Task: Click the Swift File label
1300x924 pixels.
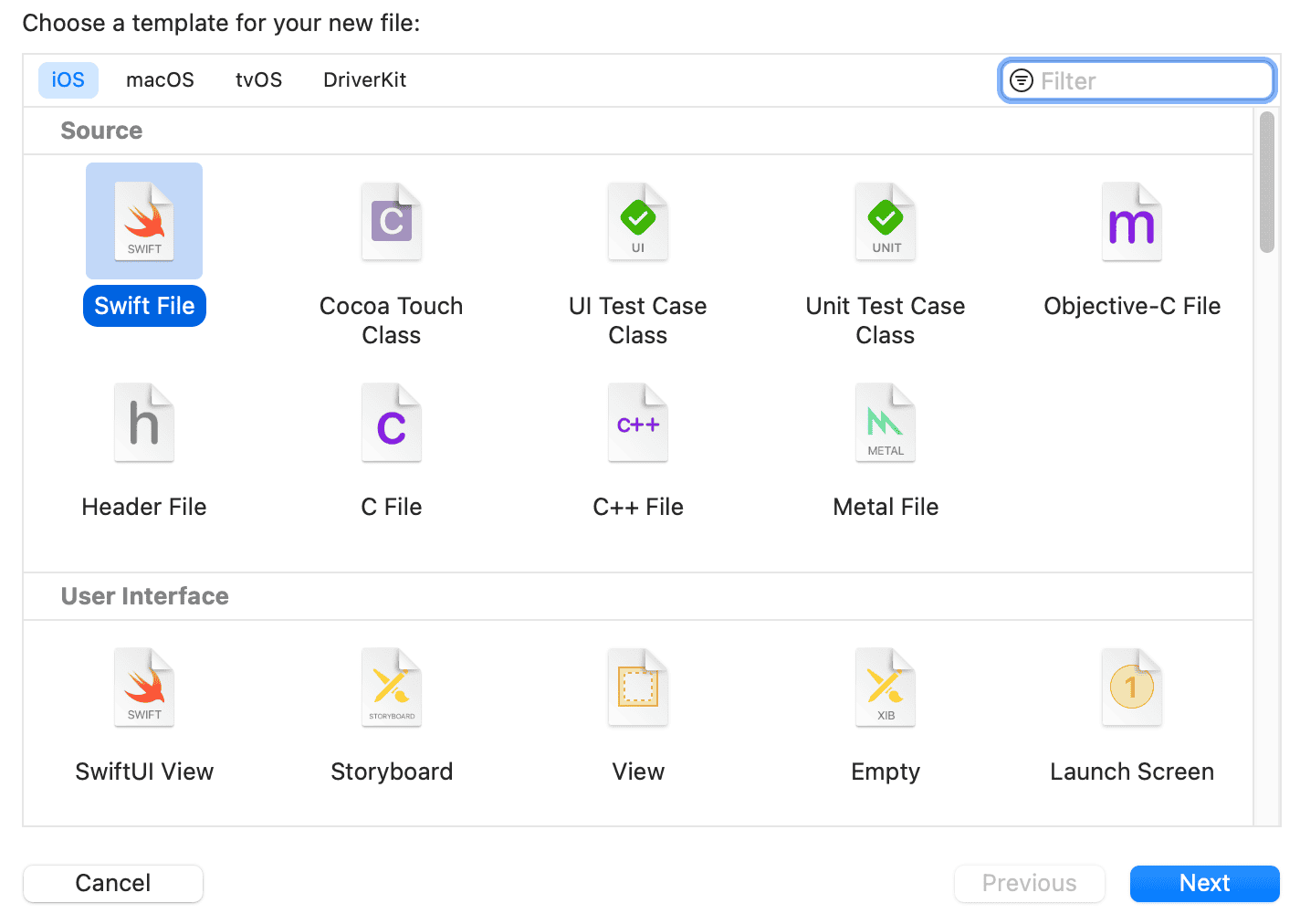Action: pyautogui.click(x=144, y=306)
